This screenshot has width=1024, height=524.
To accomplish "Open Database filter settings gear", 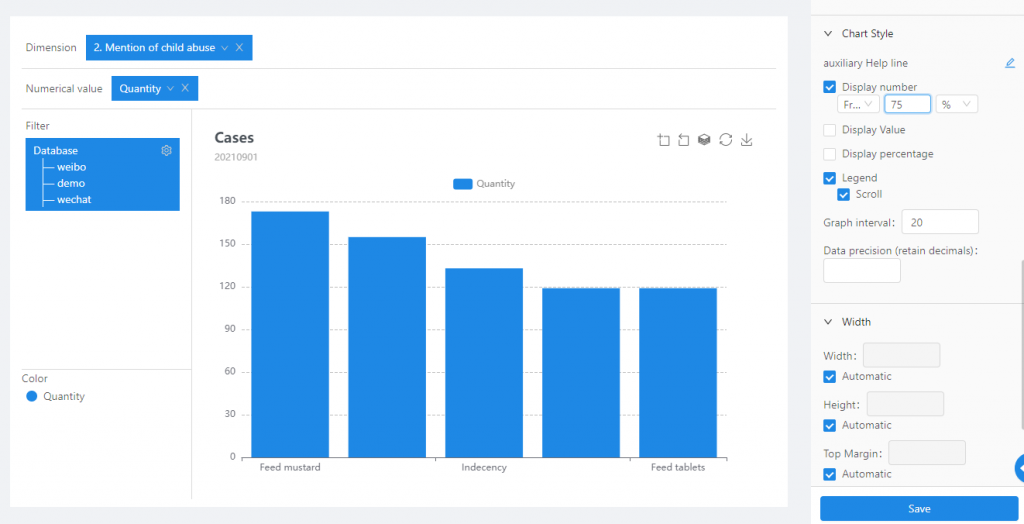I will [x=167, y=151].
